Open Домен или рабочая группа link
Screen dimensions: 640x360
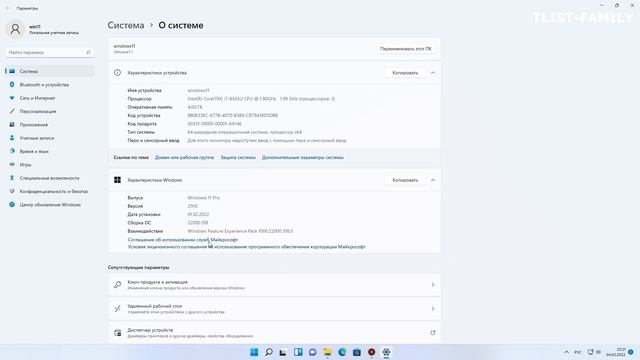point(184,157)
